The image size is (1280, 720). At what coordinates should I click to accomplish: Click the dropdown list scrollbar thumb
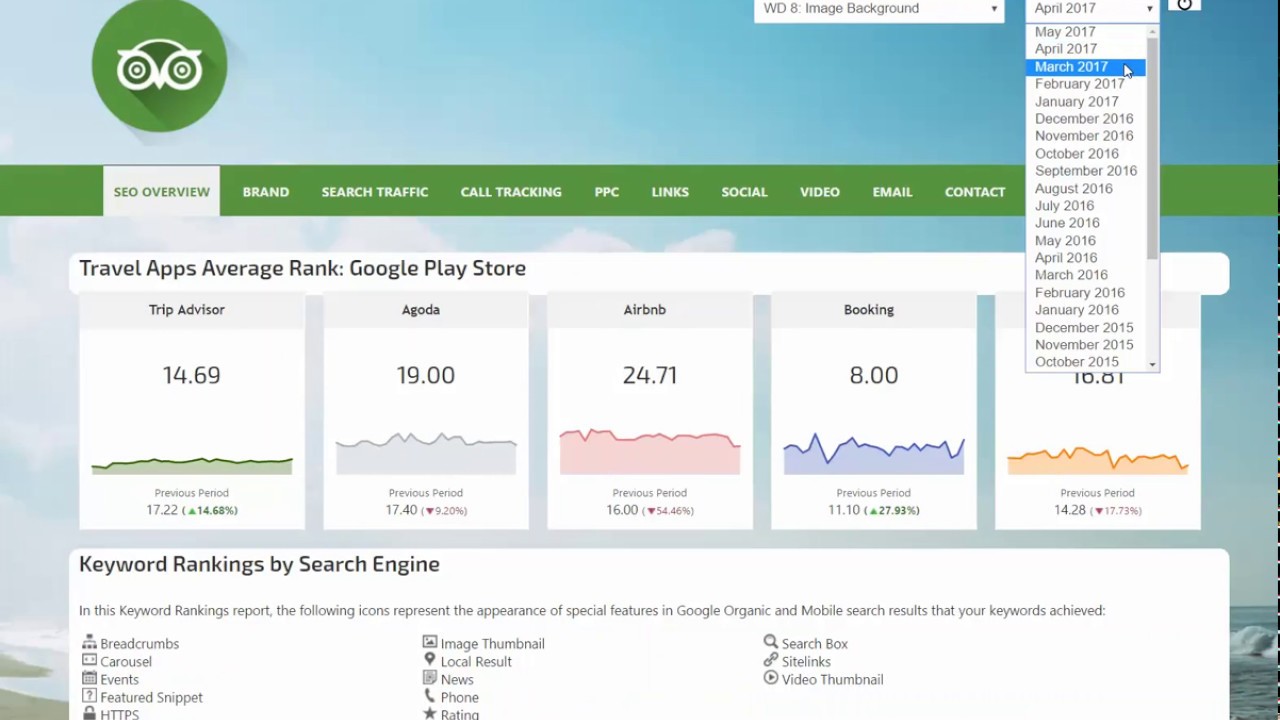1153,148
